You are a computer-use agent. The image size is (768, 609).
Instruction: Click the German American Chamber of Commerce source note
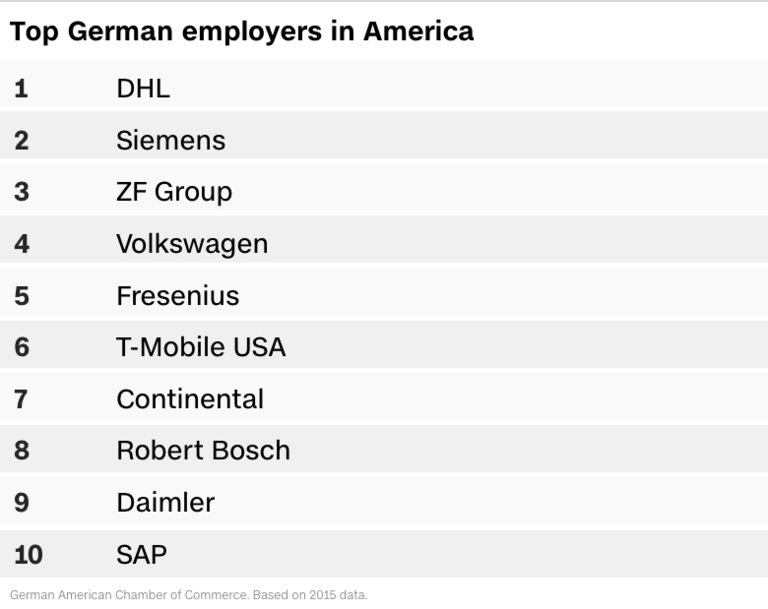[189, 595]
